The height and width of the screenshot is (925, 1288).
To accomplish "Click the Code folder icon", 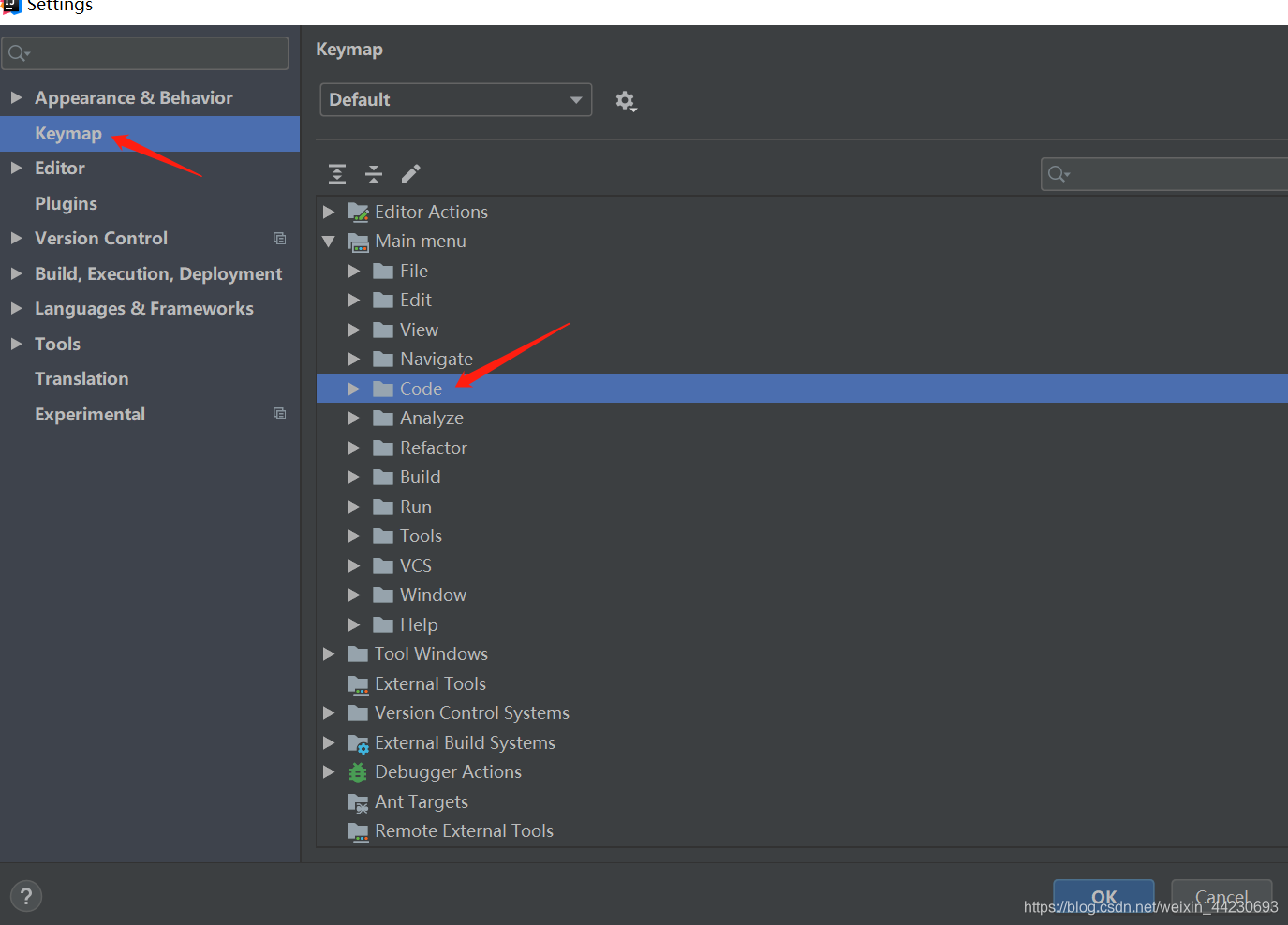I will (x=382, y=389).
